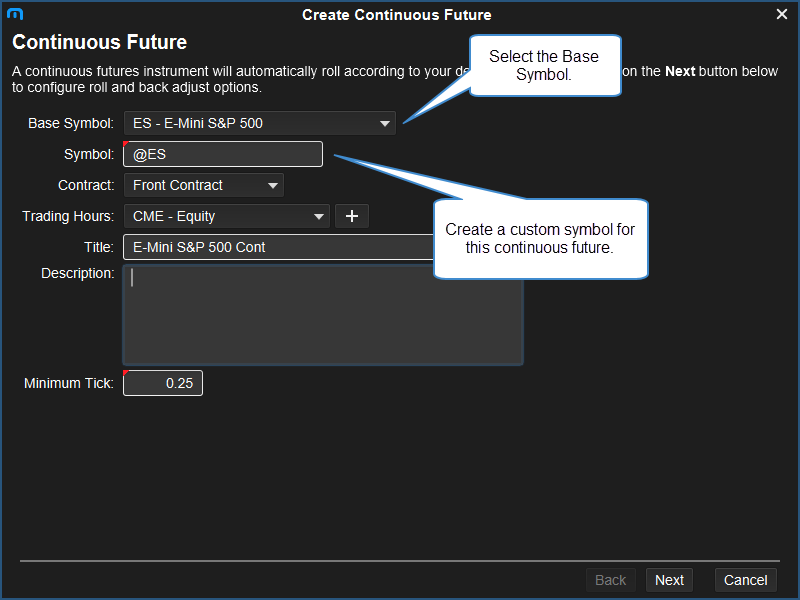Click the Symbol field containing @ES
The image size is (800, 600).
click(223, 154)
